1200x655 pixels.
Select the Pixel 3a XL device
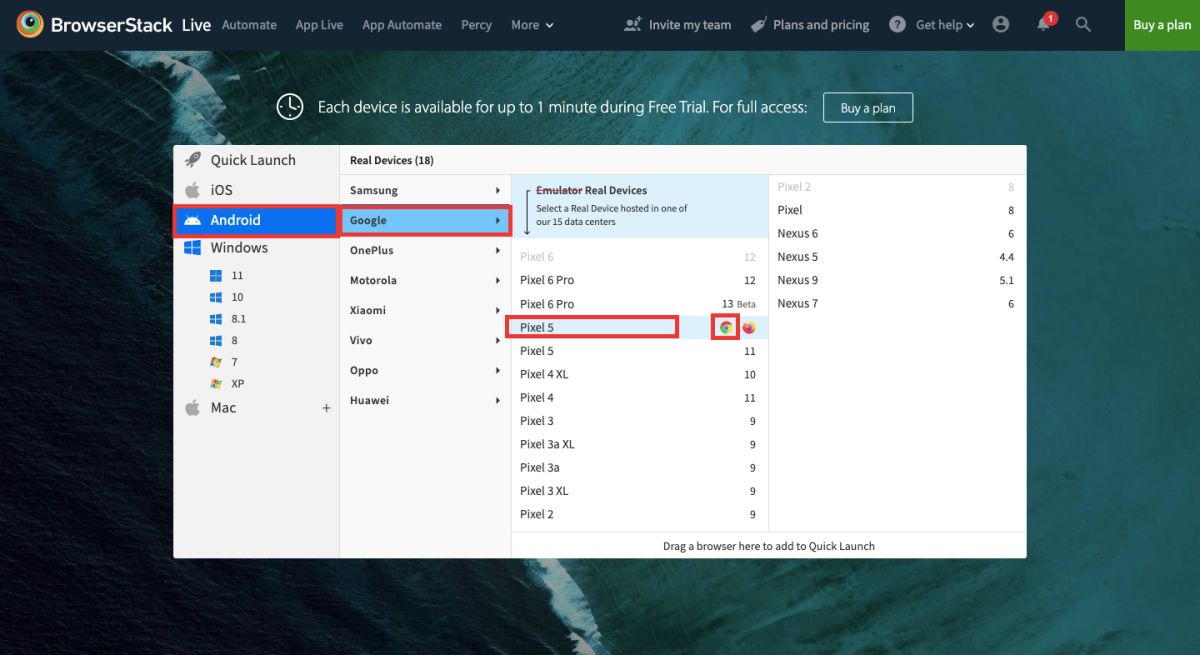638,444
